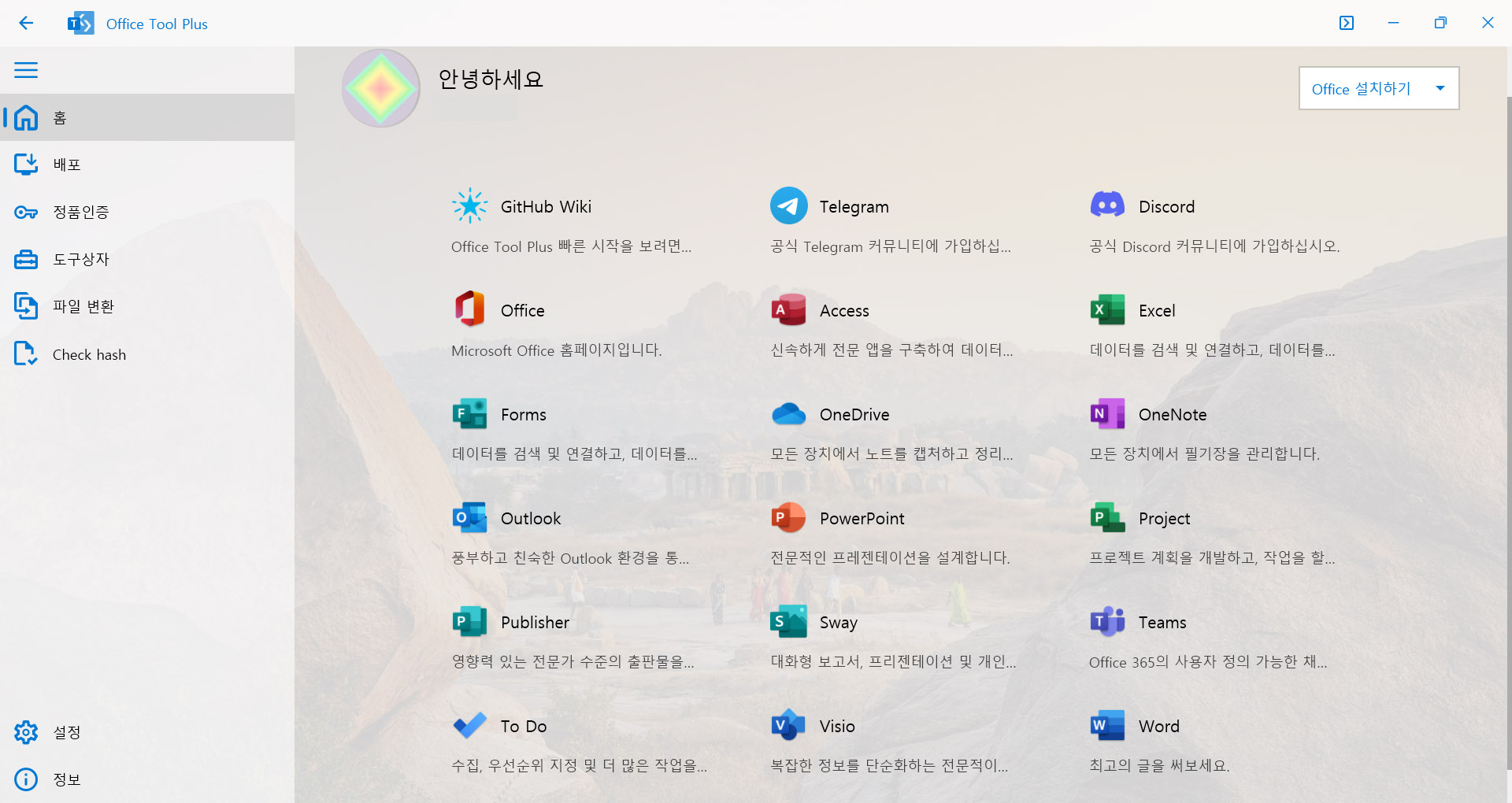Open 설정 settings in the sidebar
Viewport: 1512px width, 803px height.
[x=147, y=732]
